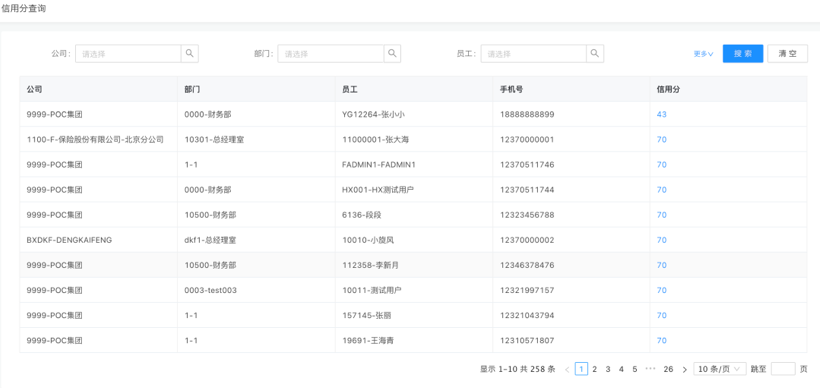Go to previous page arrow
This screenshot has height=388, width=820.
[x=567, y=369]
